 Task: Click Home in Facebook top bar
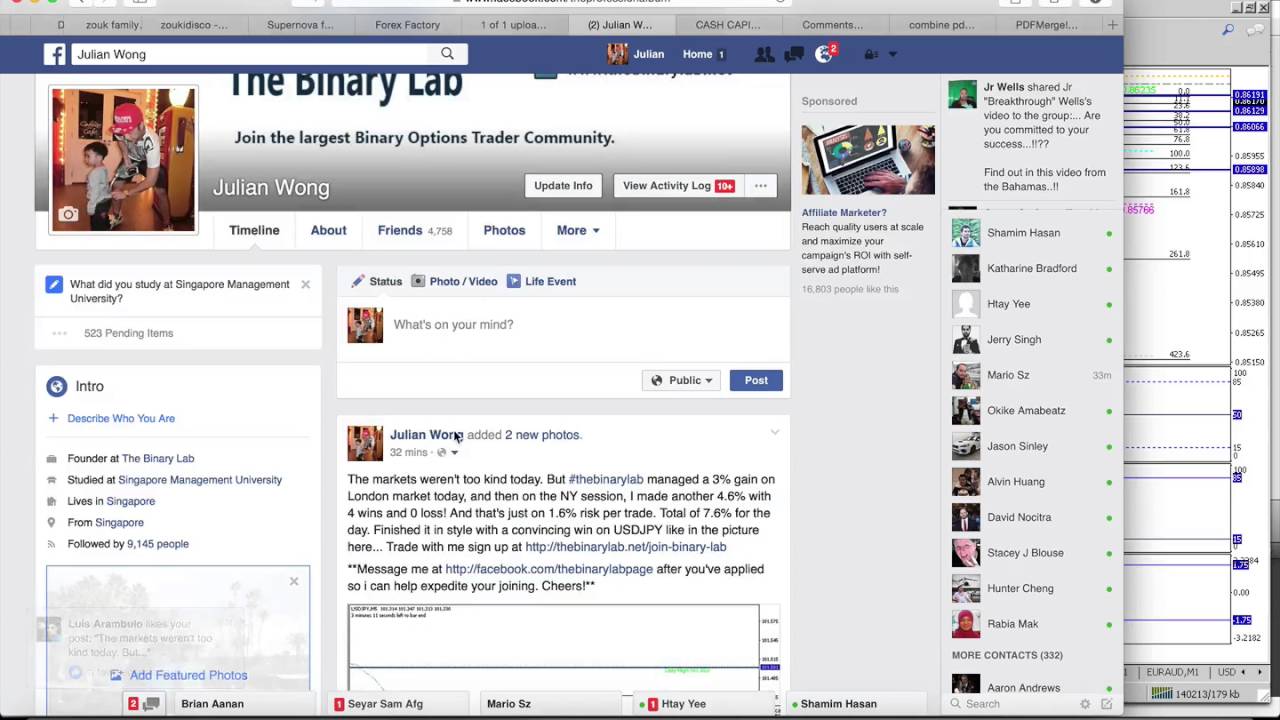pos(697,54)
